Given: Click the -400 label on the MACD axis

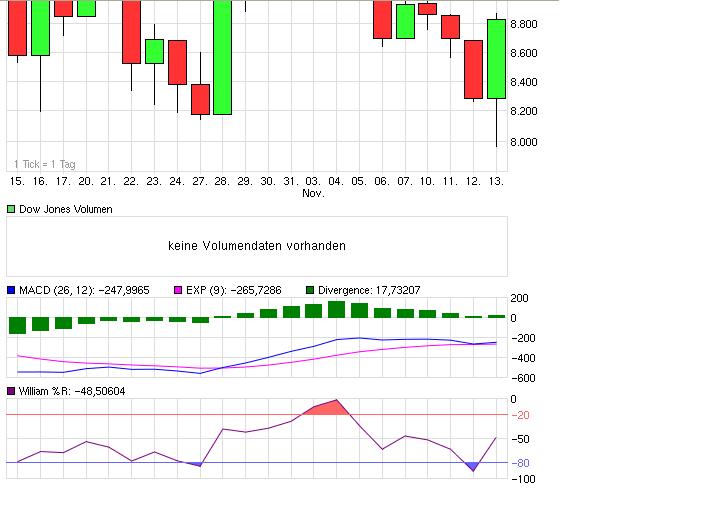Looking at the screenshot, I should click(x=523, y=358).
